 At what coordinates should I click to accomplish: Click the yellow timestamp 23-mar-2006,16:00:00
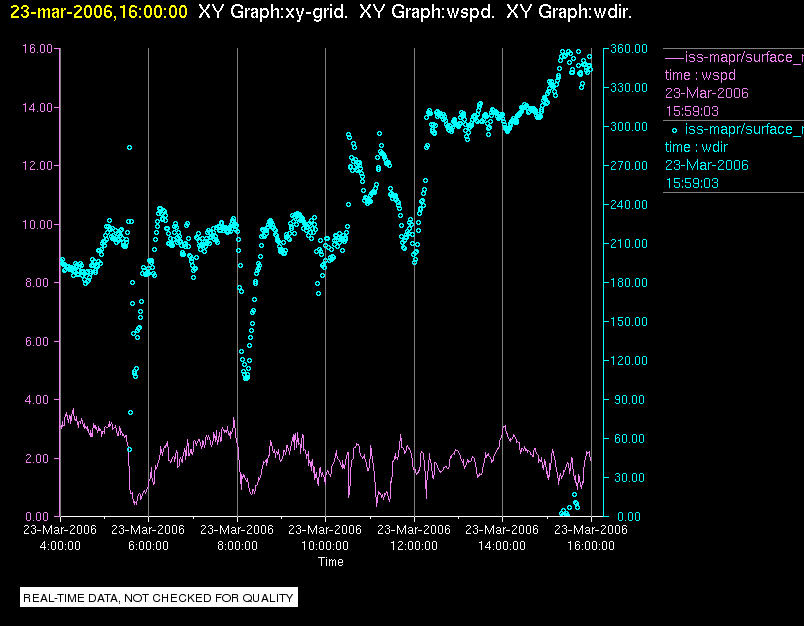tap(99, 12)
